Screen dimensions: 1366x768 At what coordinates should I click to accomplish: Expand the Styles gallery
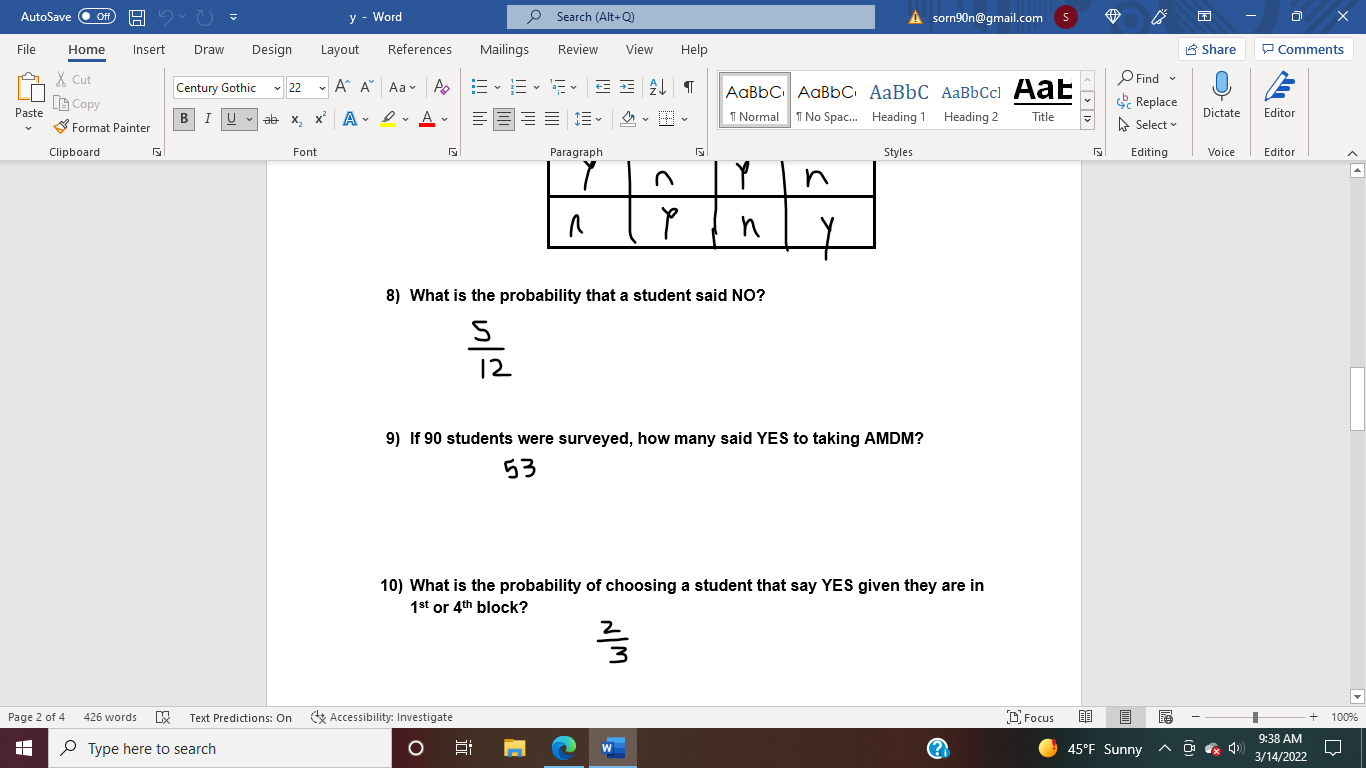1086,117
